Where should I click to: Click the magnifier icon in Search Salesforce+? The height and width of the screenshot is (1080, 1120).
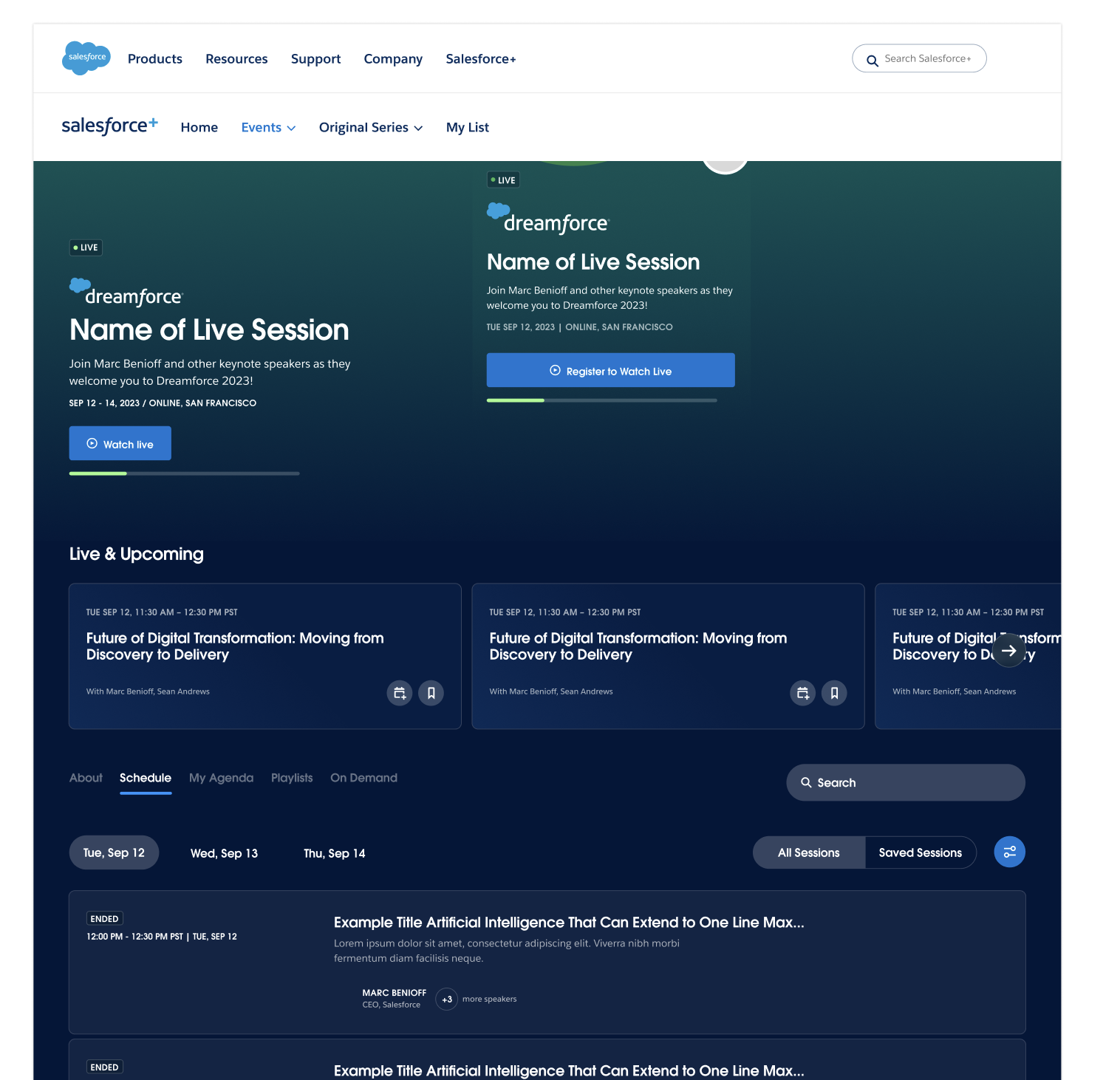tap(873, 61)
